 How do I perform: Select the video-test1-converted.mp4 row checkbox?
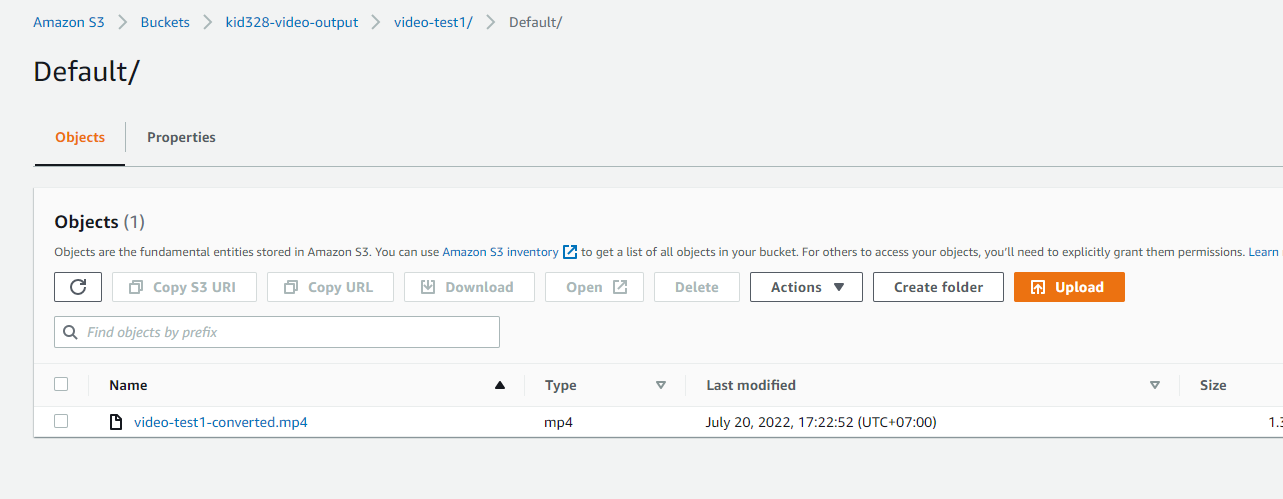(x=61, y=421)
